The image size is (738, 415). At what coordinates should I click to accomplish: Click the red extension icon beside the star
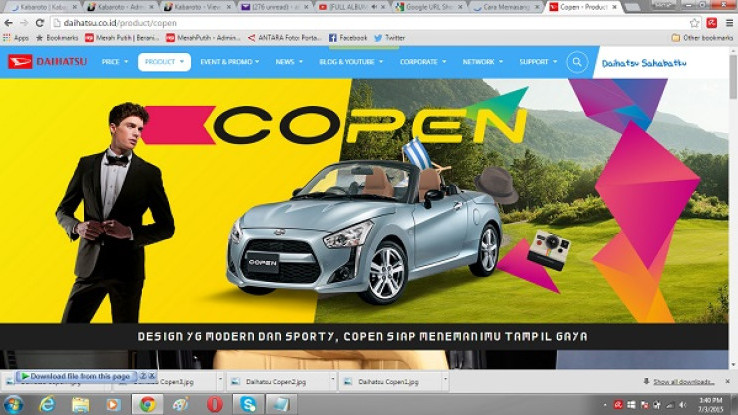pyautogui.click(x=712, y=23)
